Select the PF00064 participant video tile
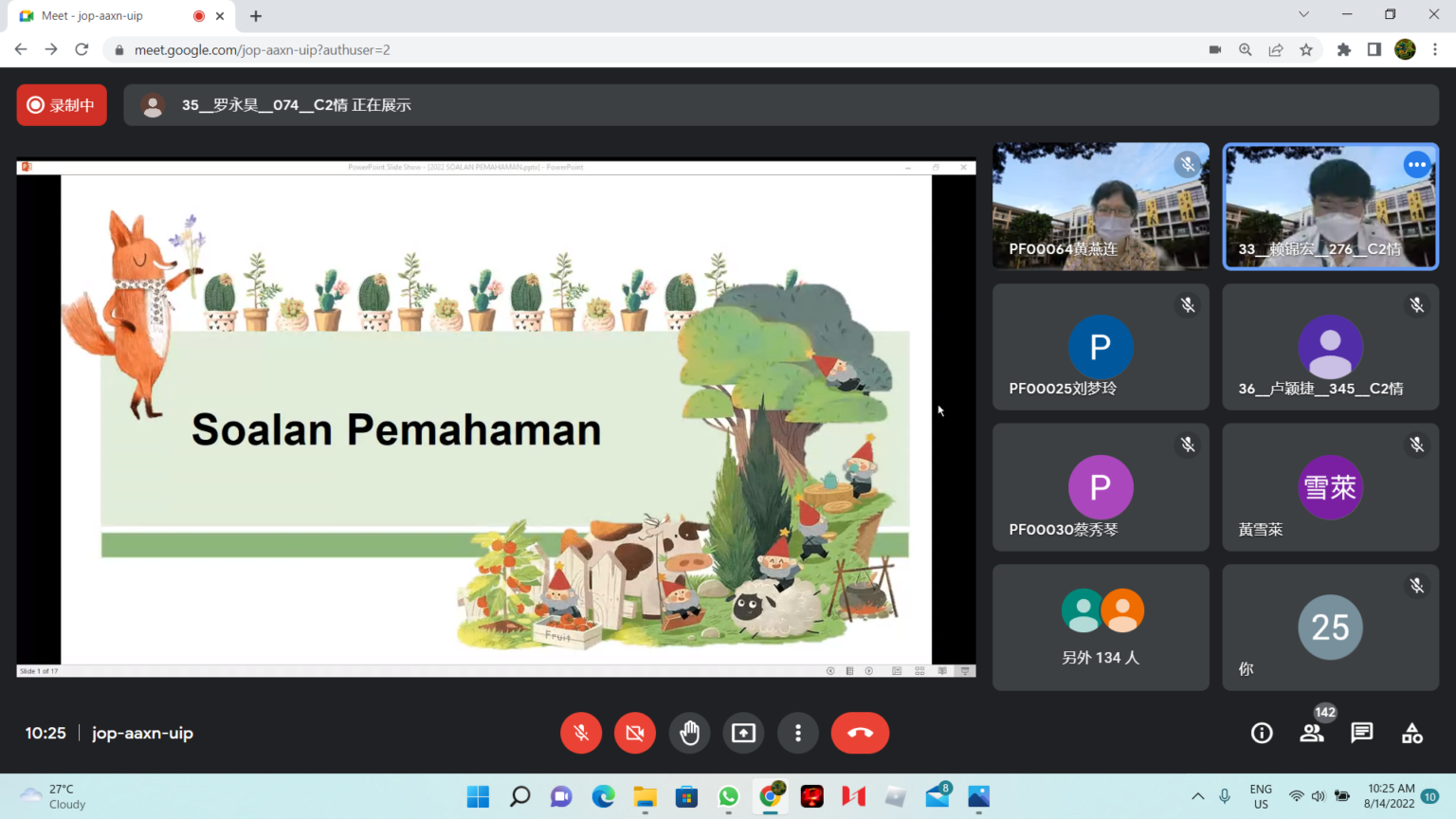Viewport: 1456px width, 819px height. [1101, 207]
